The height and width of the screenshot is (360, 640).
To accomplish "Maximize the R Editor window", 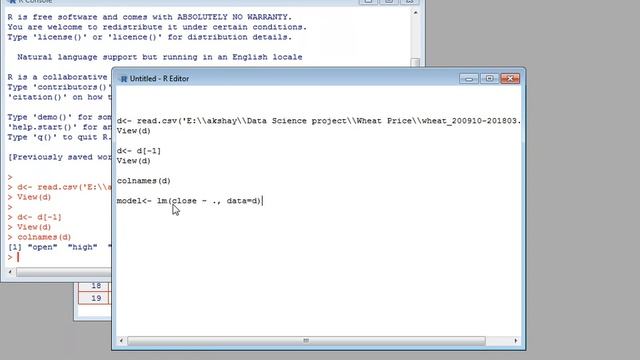I will 489,78.
